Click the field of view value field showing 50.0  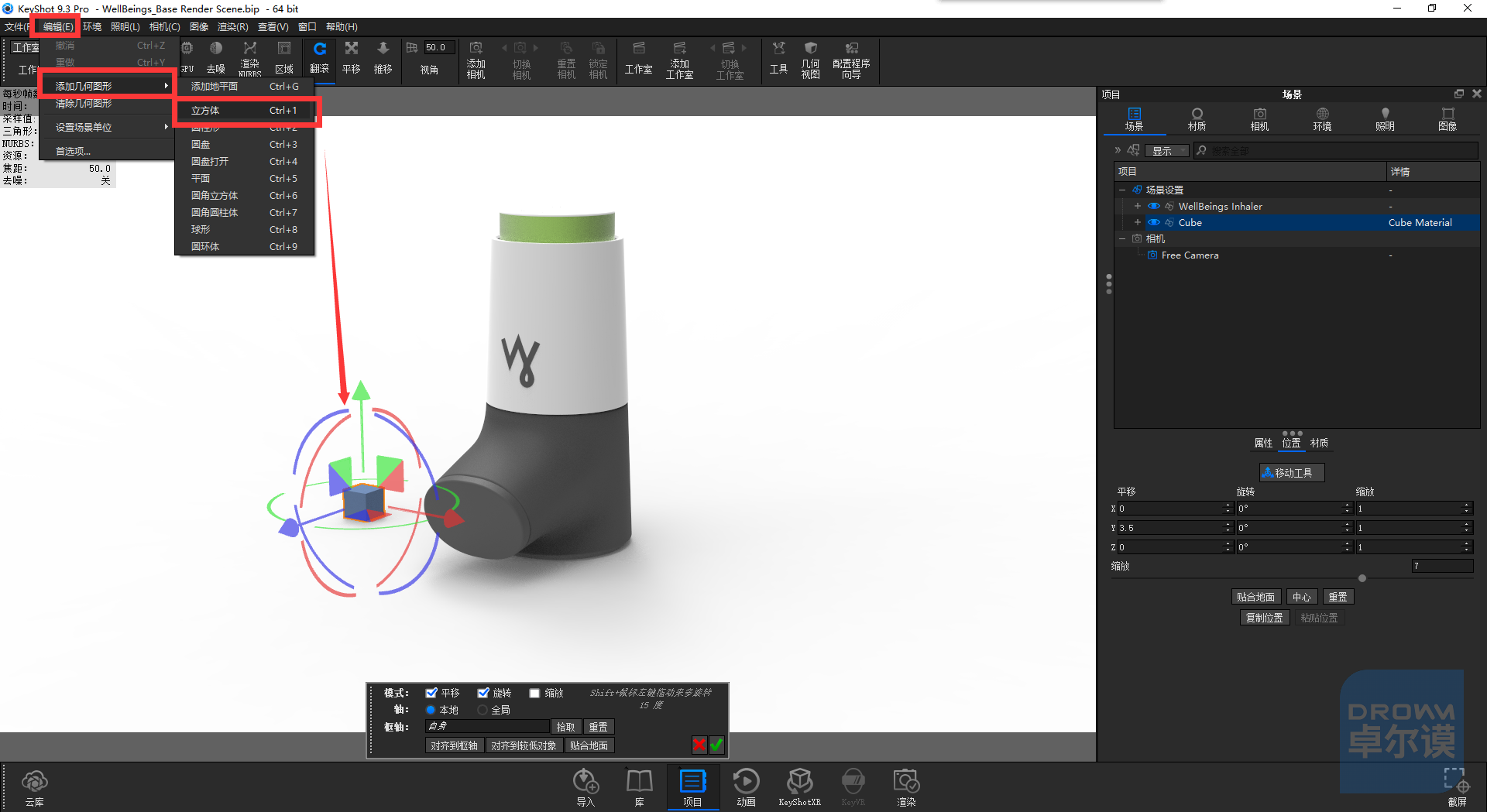tap(438, 47)
